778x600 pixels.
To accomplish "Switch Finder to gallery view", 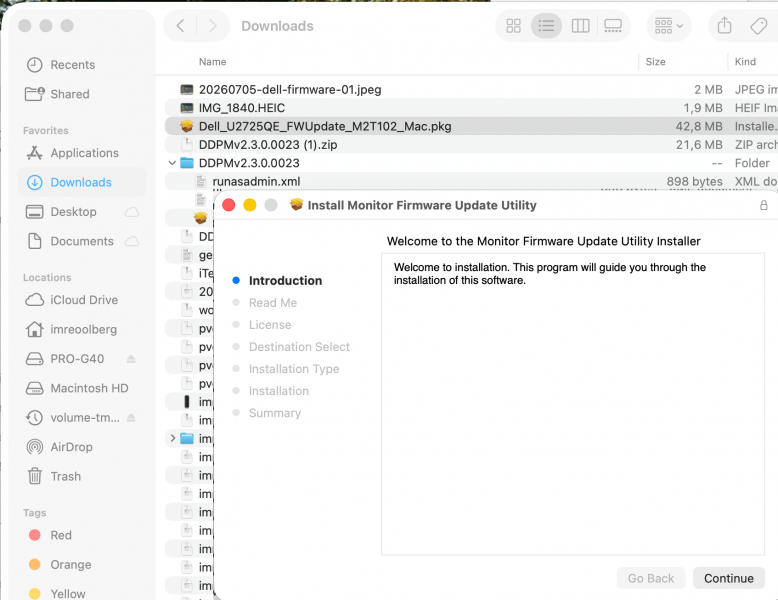I will (x=613, y=26).
